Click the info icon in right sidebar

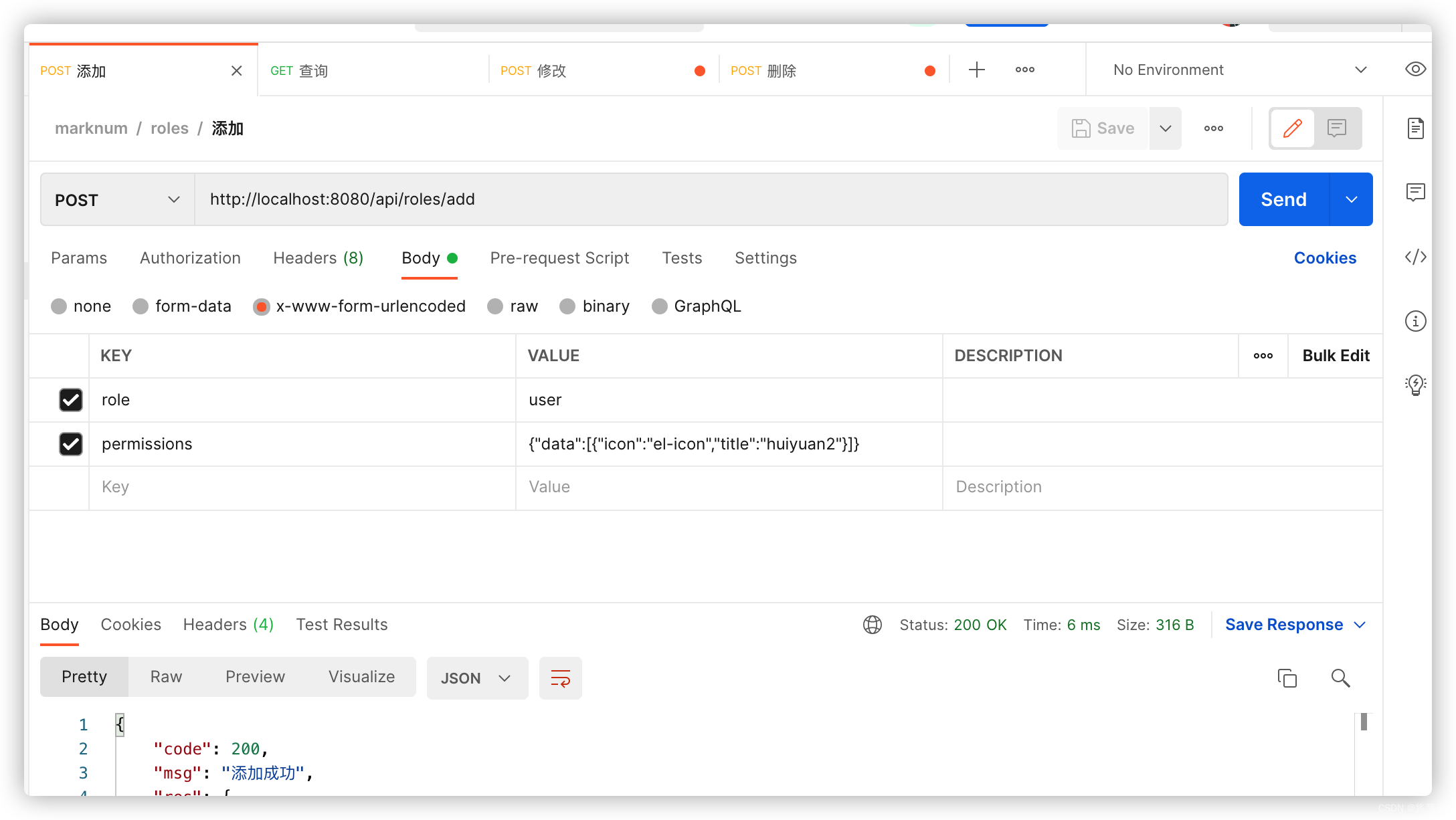1415,321
